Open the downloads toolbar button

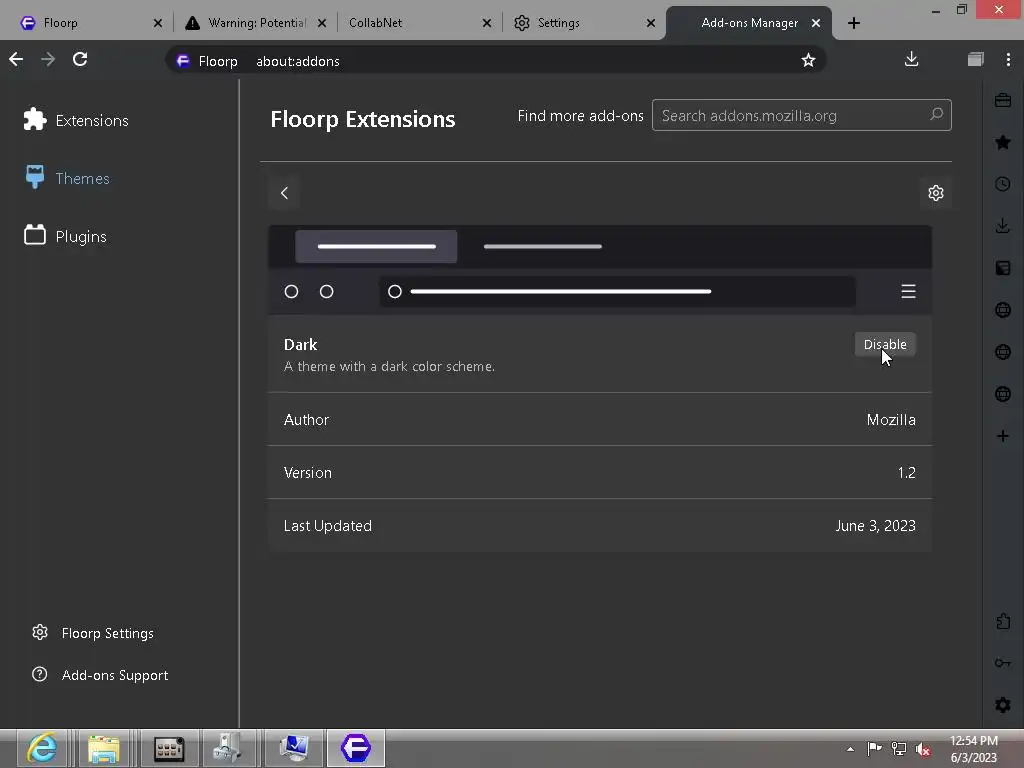coord(912,59)
